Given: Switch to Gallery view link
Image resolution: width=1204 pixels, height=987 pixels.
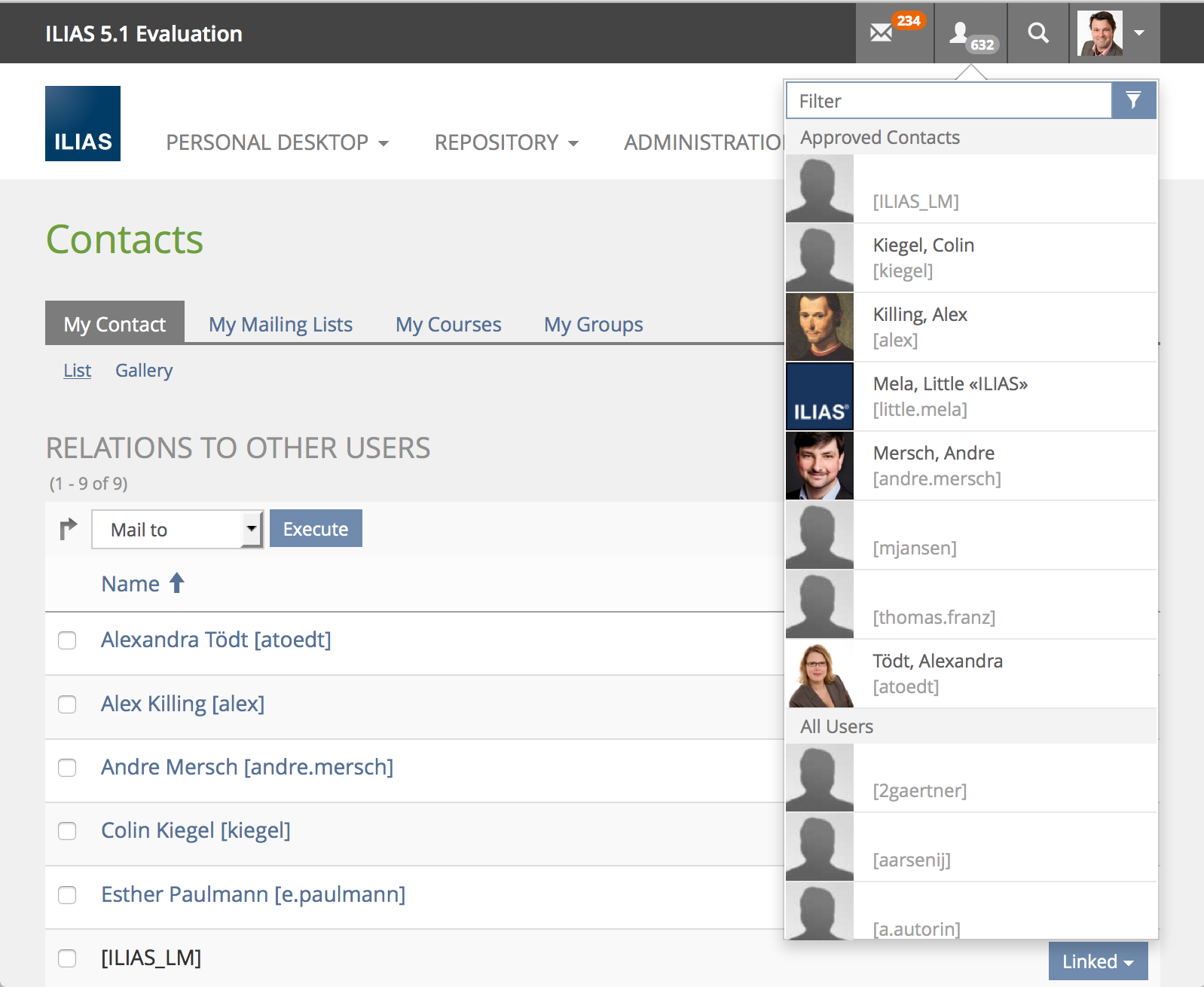Looking at the screenshot, I should 144,371.
